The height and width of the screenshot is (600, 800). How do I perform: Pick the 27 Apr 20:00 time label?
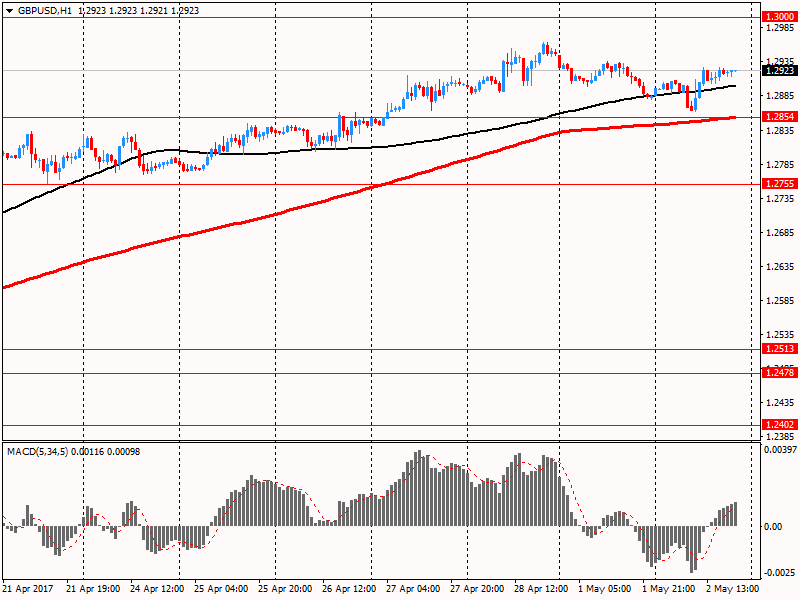[477, 589]
